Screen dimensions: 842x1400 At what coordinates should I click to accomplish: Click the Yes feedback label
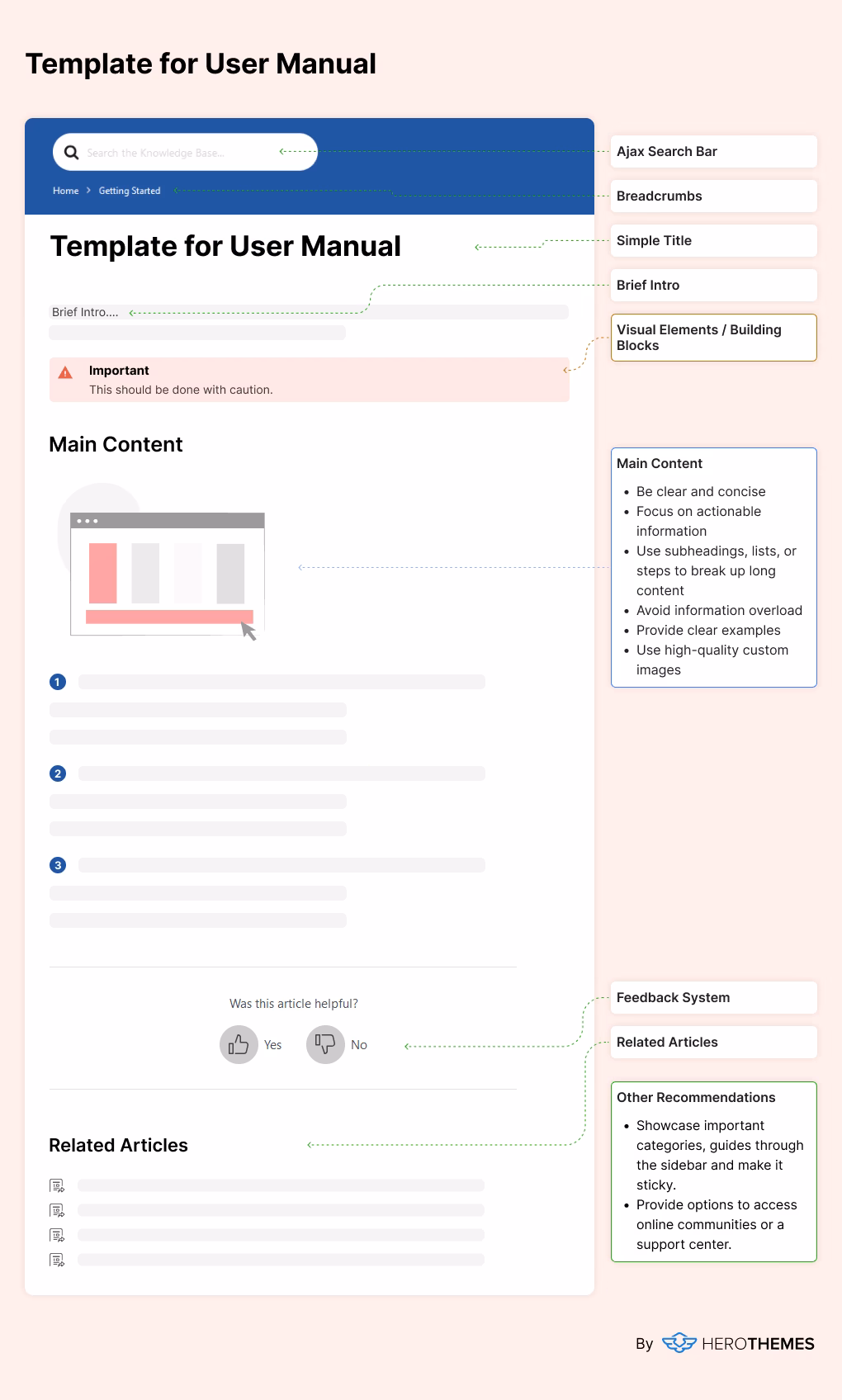(273, 1045)
